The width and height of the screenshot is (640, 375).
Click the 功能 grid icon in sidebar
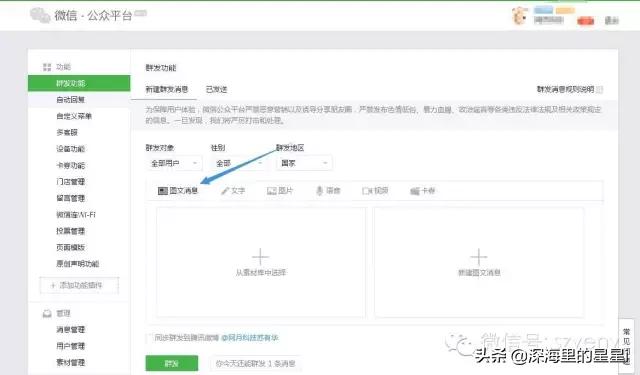47,67
